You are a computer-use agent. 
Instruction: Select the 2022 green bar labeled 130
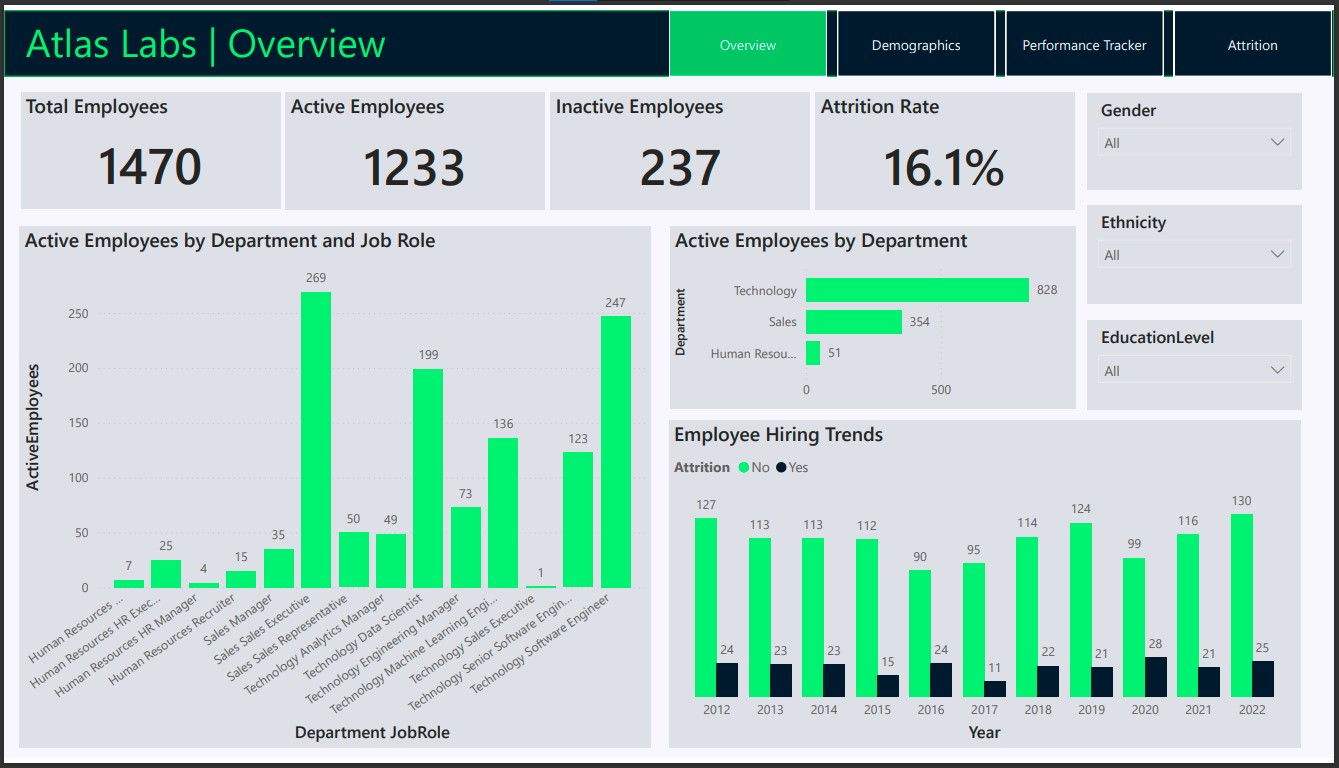coord(1241,605)
